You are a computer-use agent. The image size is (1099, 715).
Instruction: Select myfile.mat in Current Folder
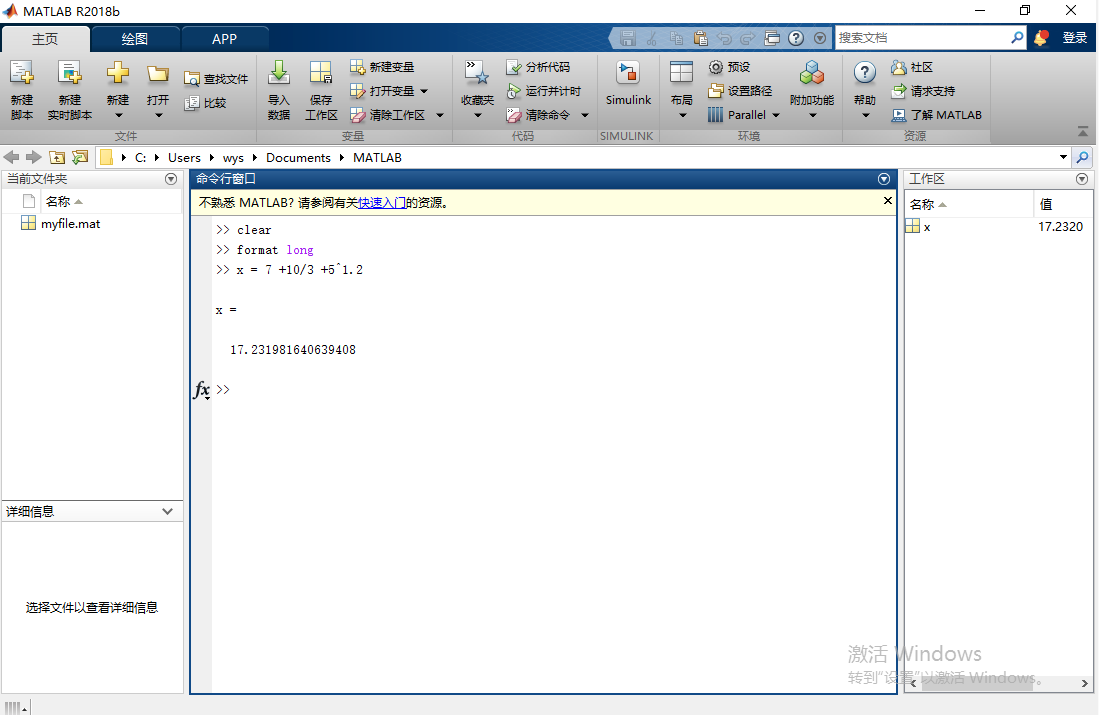(70, 224)
